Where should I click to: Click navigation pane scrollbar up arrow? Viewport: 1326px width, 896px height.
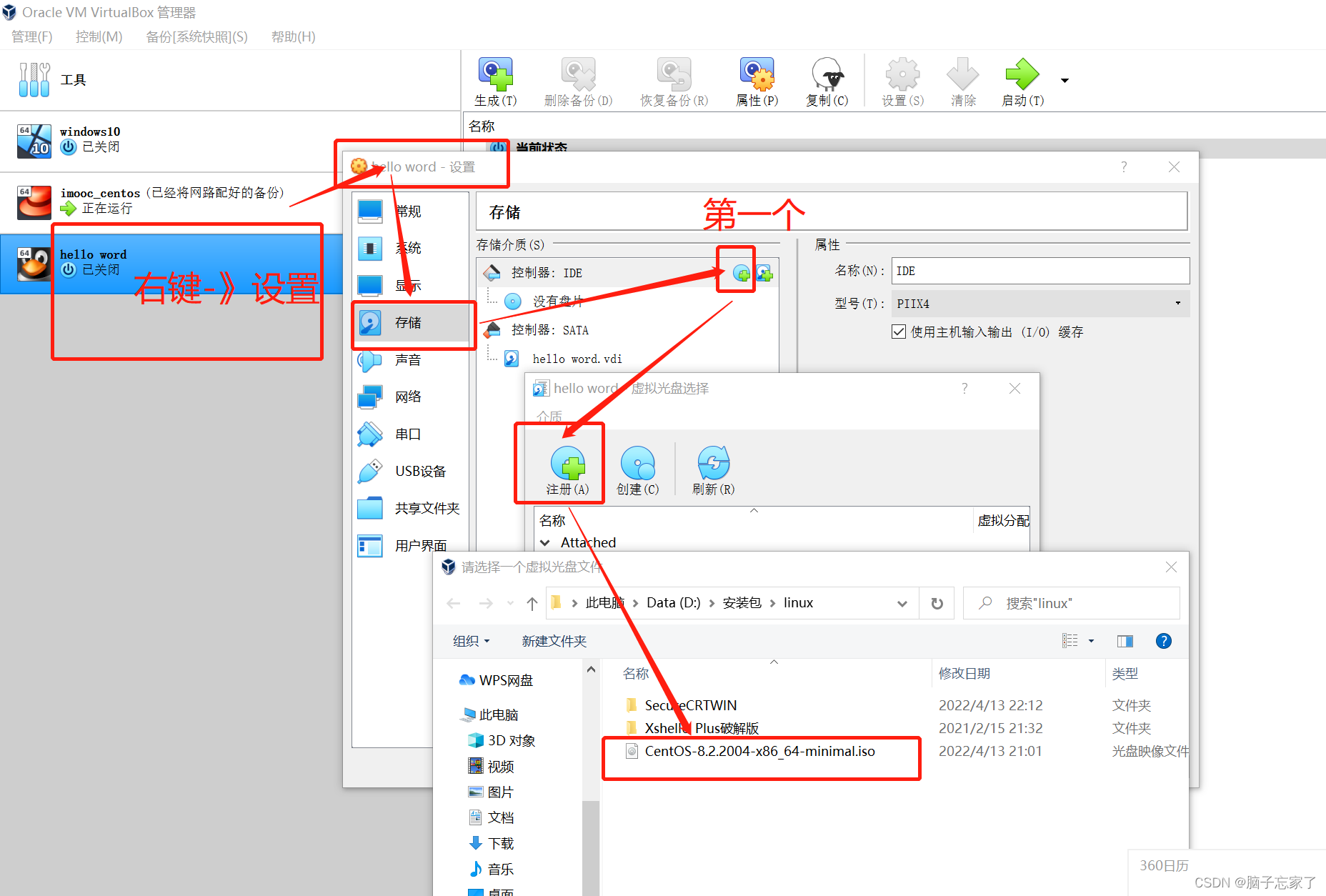[591, 669]
